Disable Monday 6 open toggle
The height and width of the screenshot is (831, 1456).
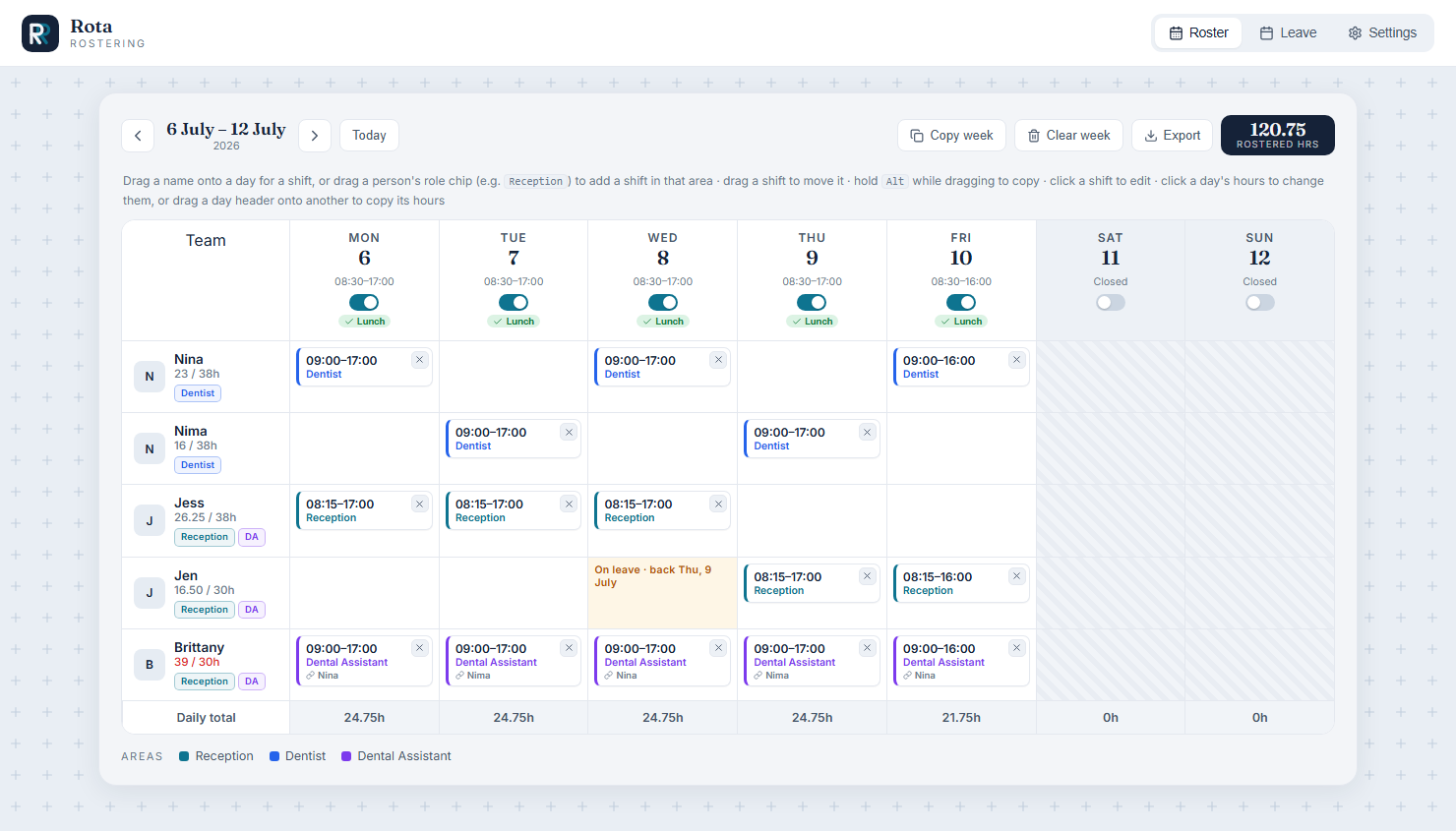pos(364,302)
